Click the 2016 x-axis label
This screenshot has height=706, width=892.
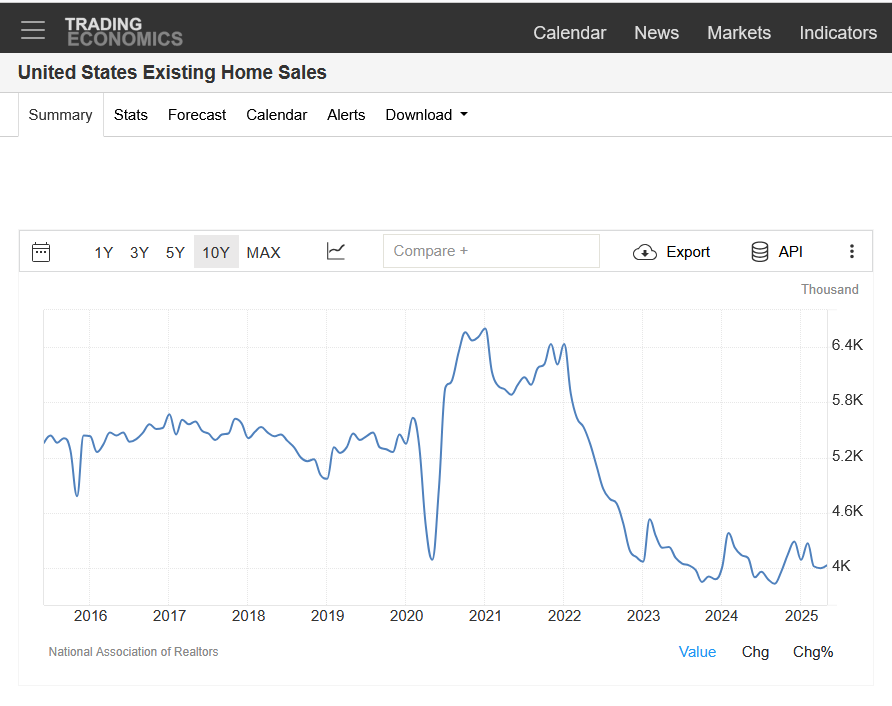pos(90,616)
